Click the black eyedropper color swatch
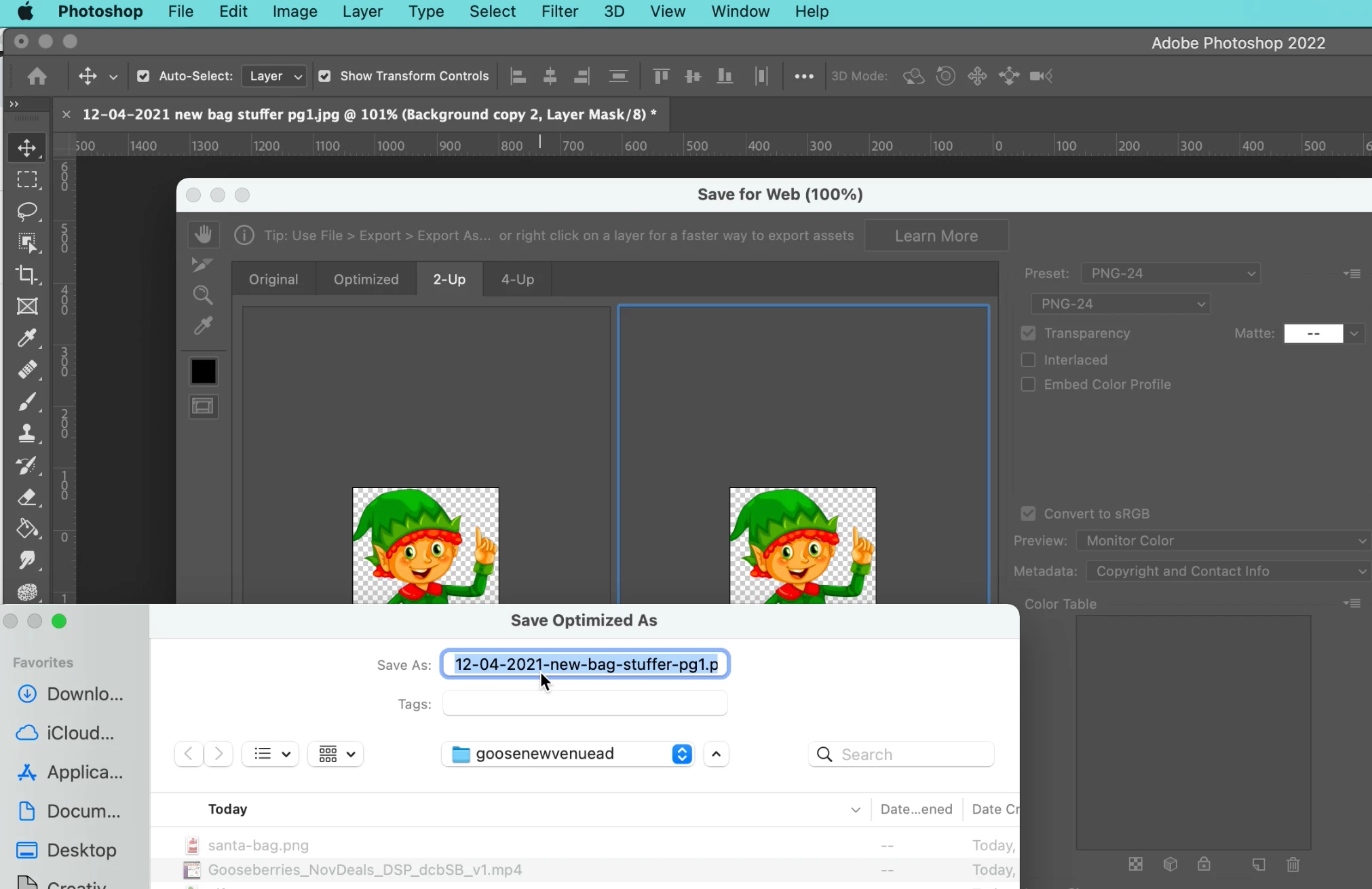The height and width of the screenshot is (889, 1372). (203, 371)
